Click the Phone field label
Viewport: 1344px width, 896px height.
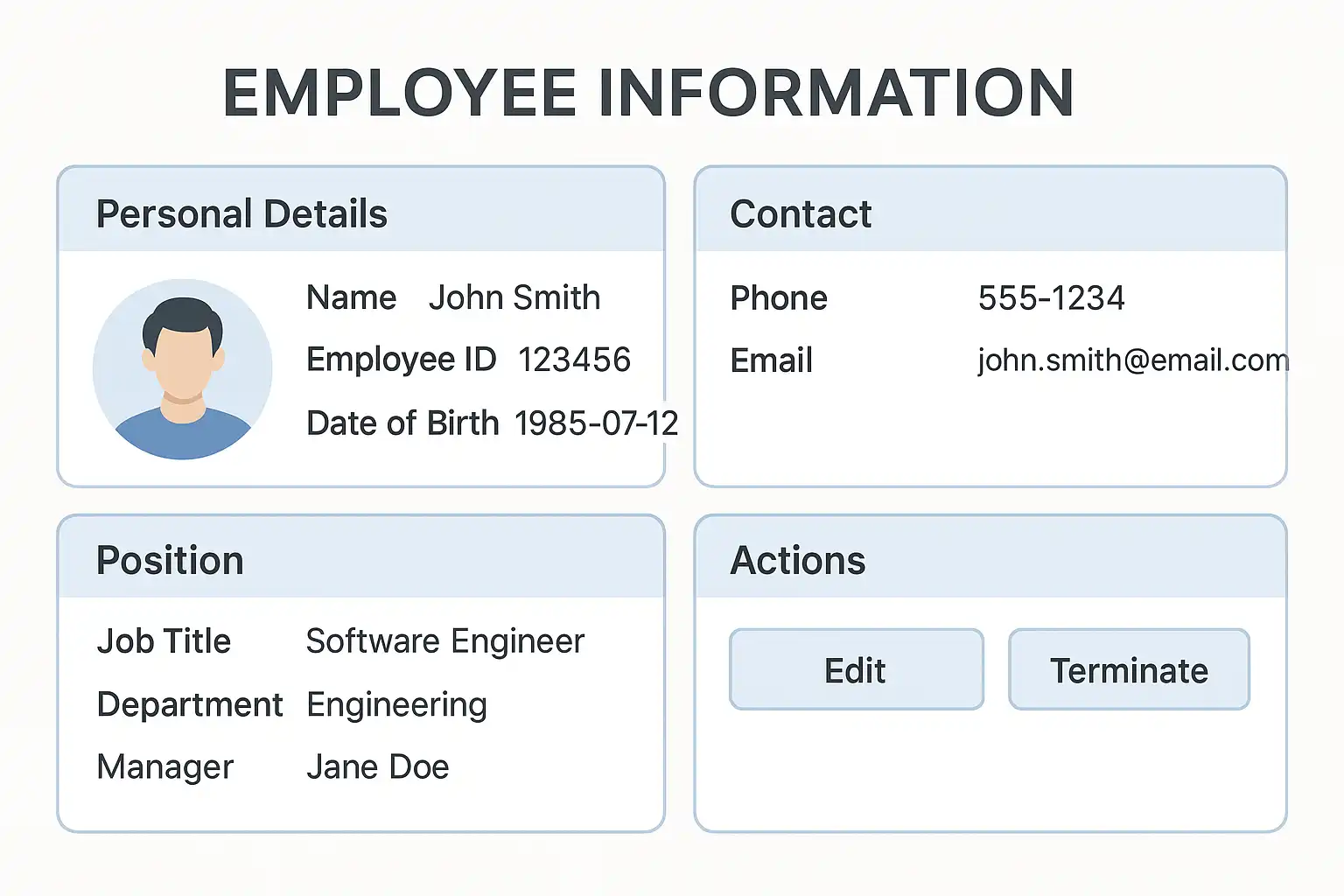[779, 298]
